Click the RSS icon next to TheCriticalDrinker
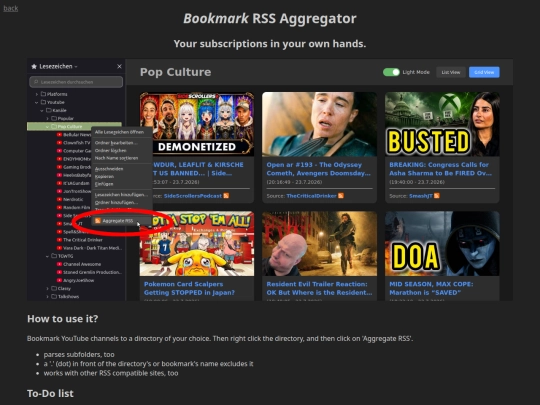 341,196
